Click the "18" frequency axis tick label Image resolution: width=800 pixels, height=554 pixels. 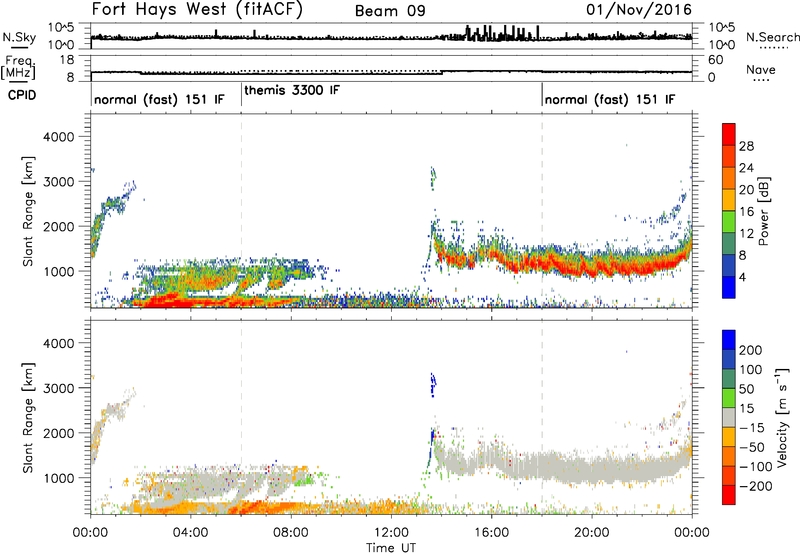pyautogui.click(x=67, y=60)
